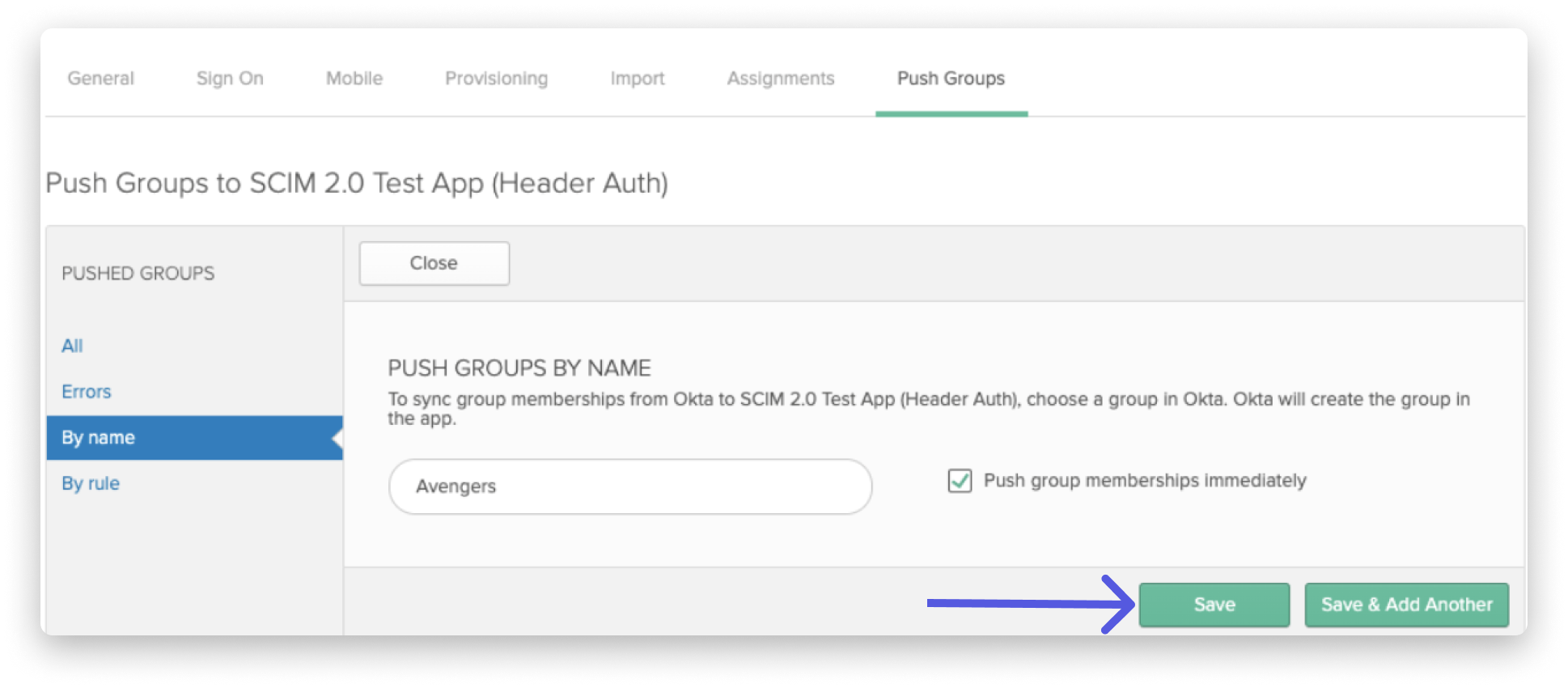Click the Avengers group name field
The image size is (1568, 688).
pyautogui.click(x=630, y=486)
